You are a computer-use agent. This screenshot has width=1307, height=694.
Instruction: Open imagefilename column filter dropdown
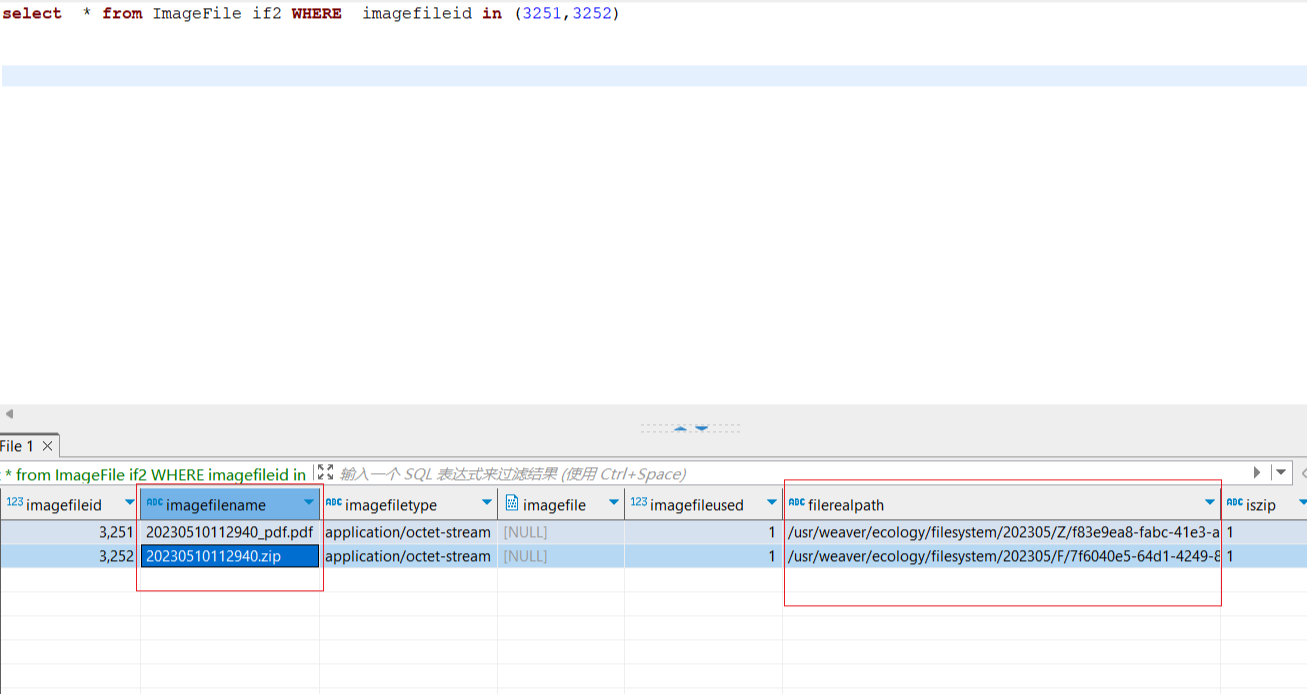point(309,503)
